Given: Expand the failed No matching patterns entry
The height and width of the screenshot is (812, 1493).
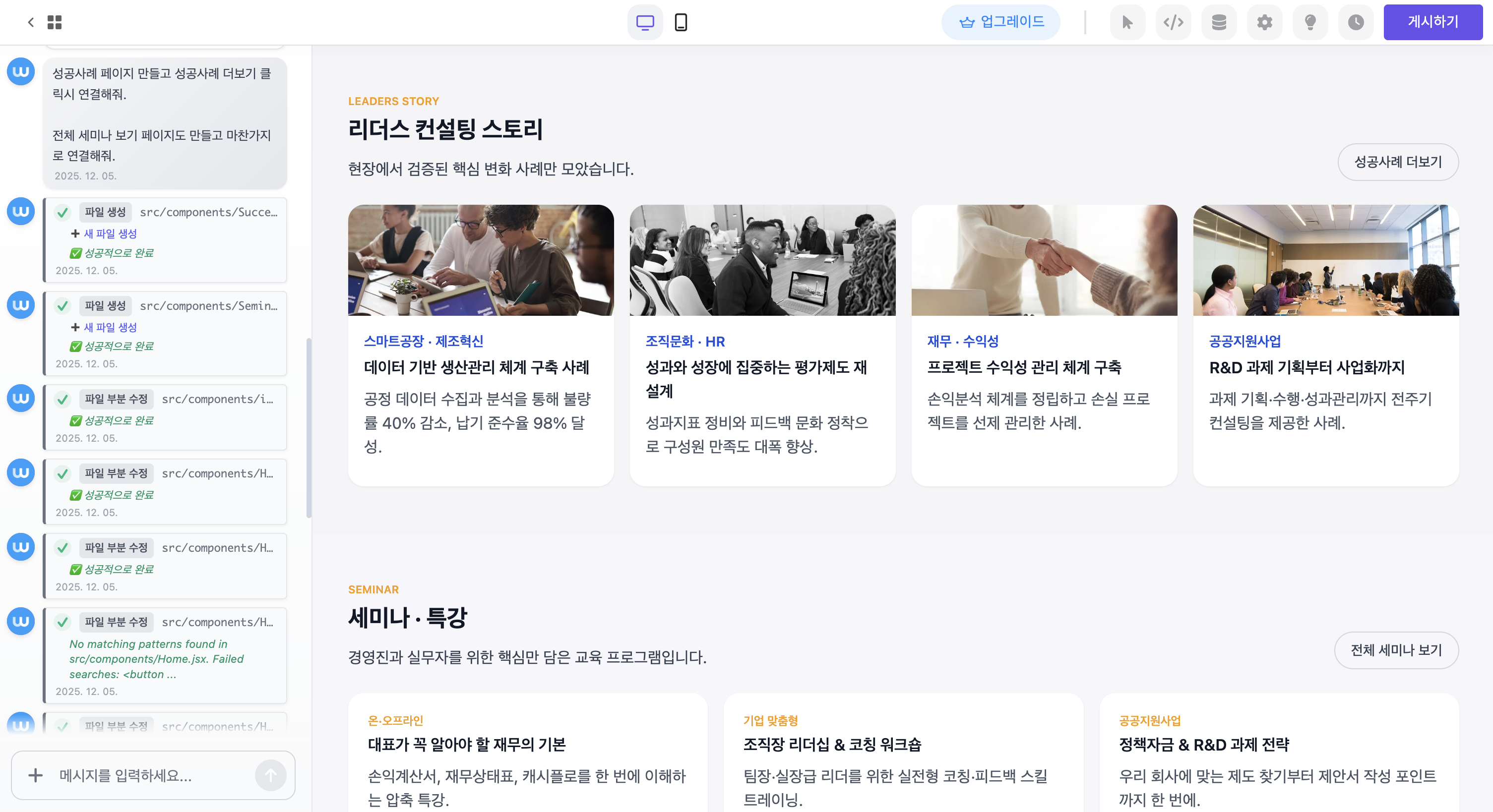Looking at the screenshot, I should pos(156,659).
